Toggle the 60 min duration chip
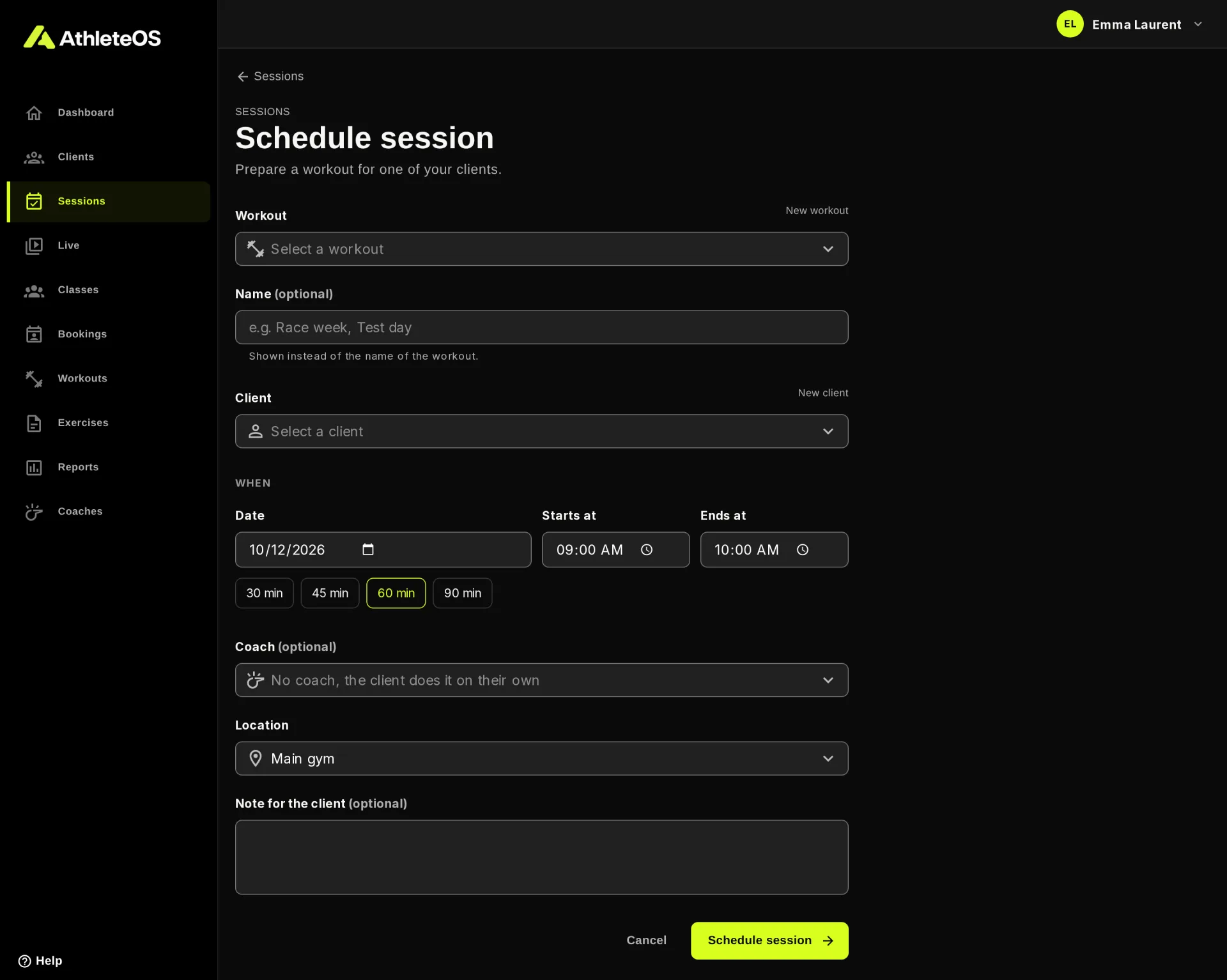Image resolution: width=1227 pixels, height=980 pixels. 396,593
